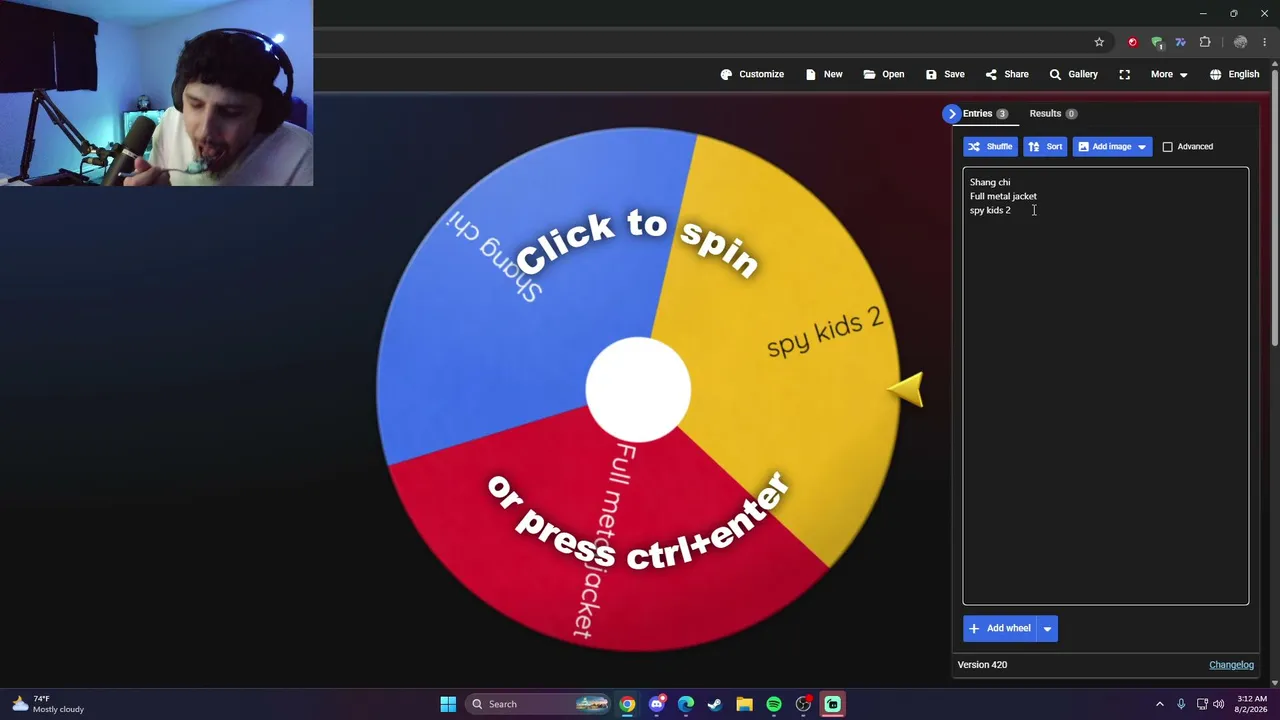
Task: Open Spotify from the taskbar
Action: (x=774, y=704)
